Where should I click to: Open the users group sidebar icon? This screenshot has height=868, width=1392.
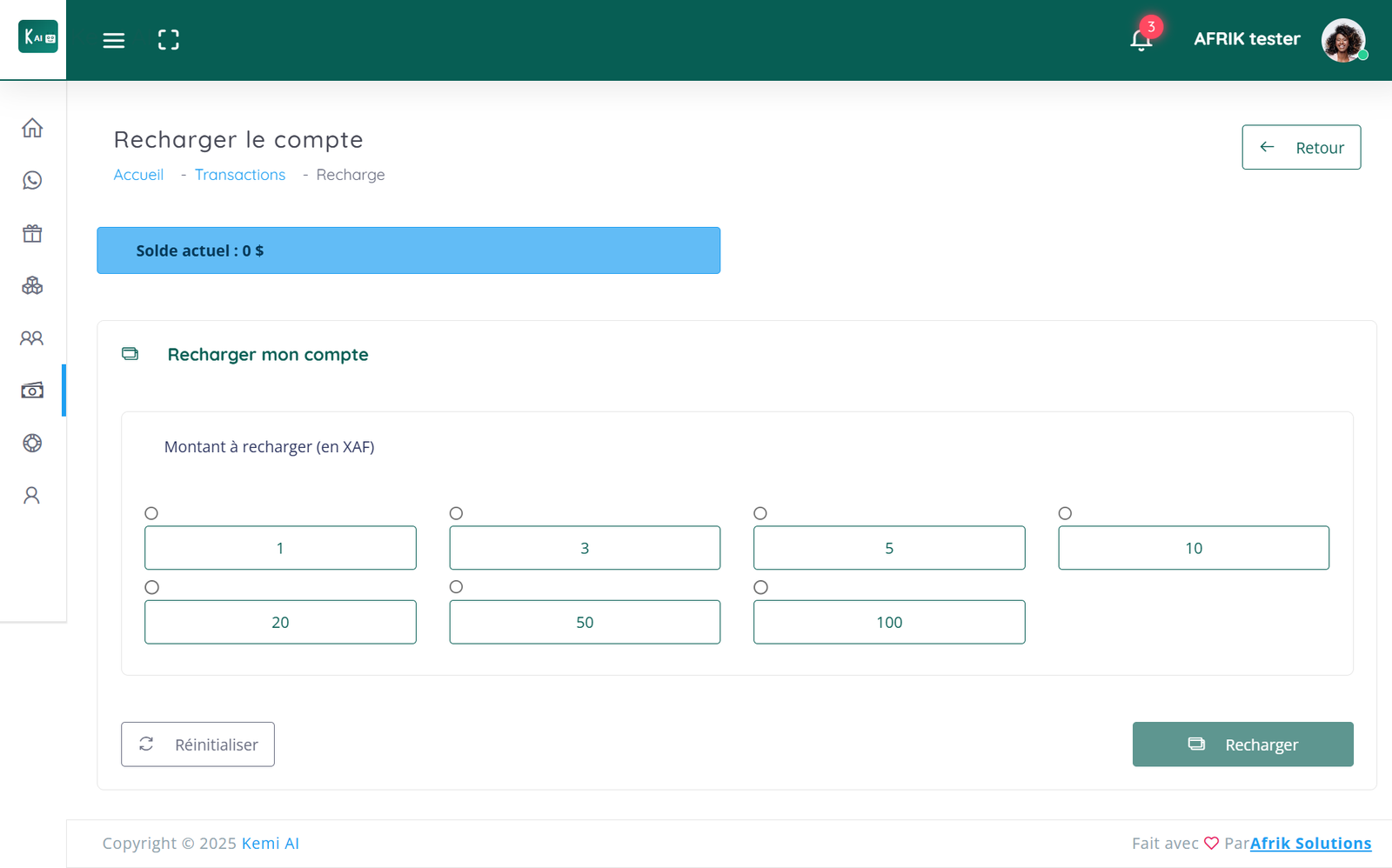tap(32, 337)
